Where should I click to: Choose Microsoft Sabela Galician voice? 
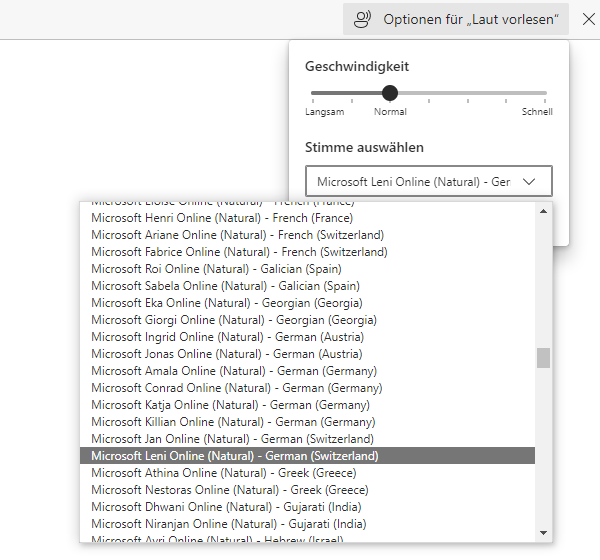307,286
